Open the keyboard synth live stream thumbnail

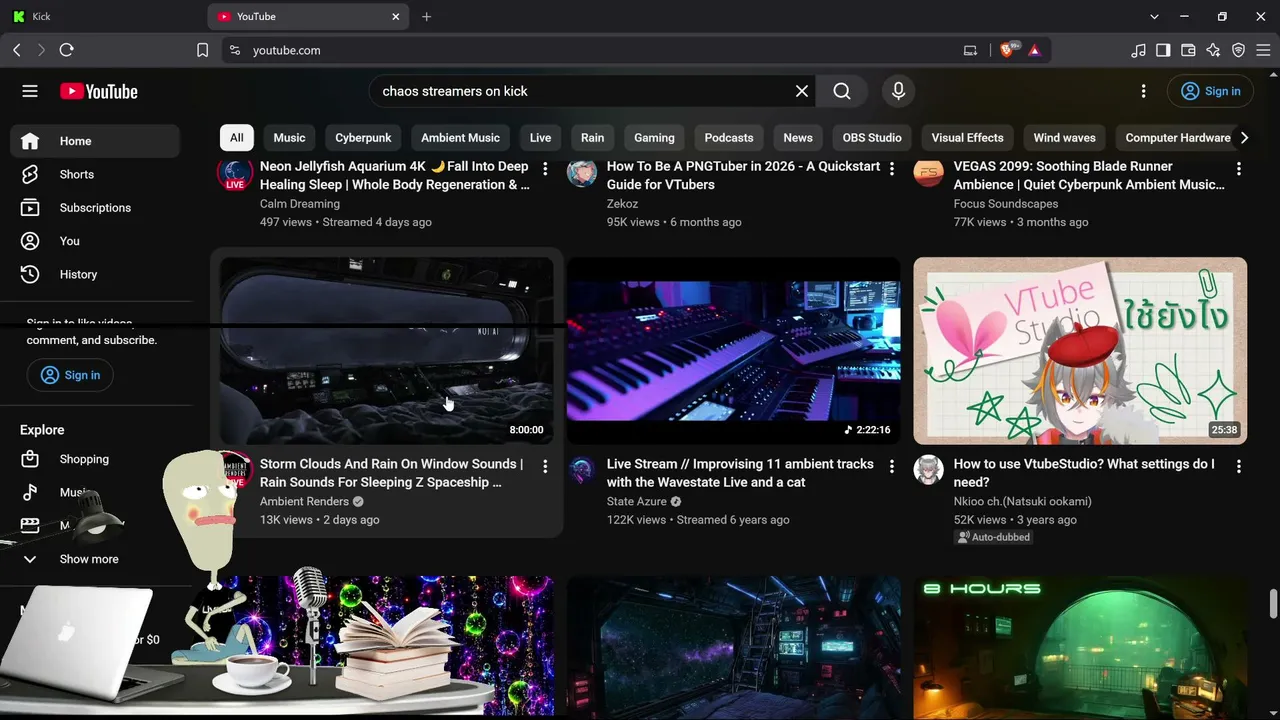point(733,350)
